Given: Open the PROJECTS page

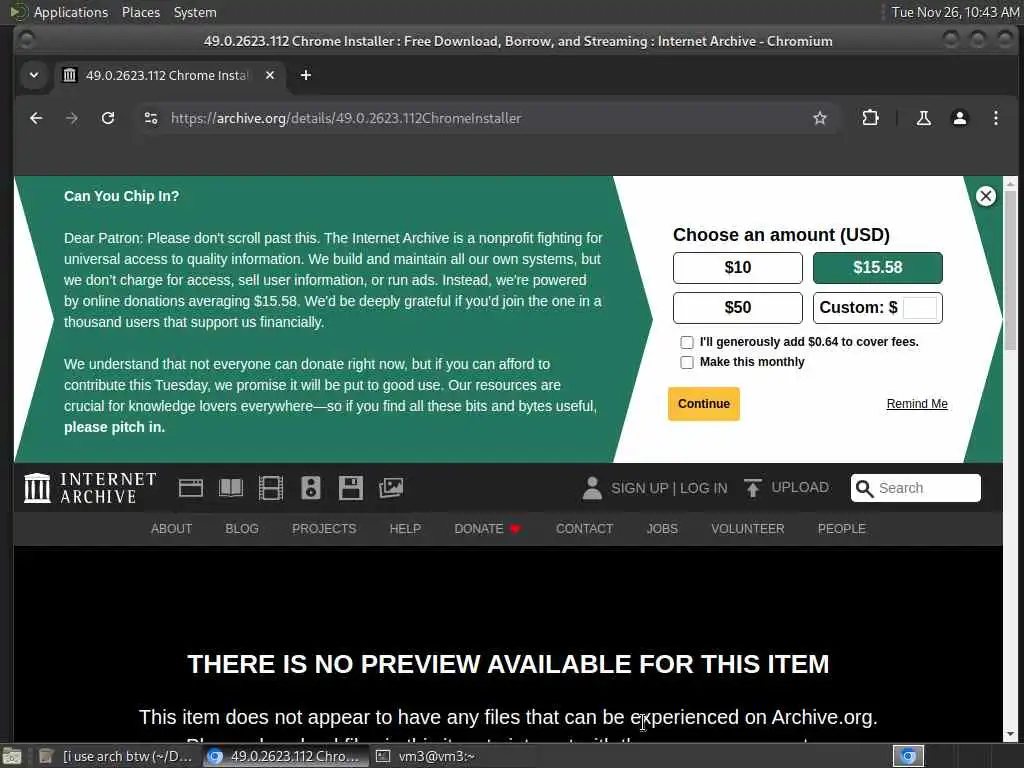Looking at the screenshot, I should click(324, 529).
